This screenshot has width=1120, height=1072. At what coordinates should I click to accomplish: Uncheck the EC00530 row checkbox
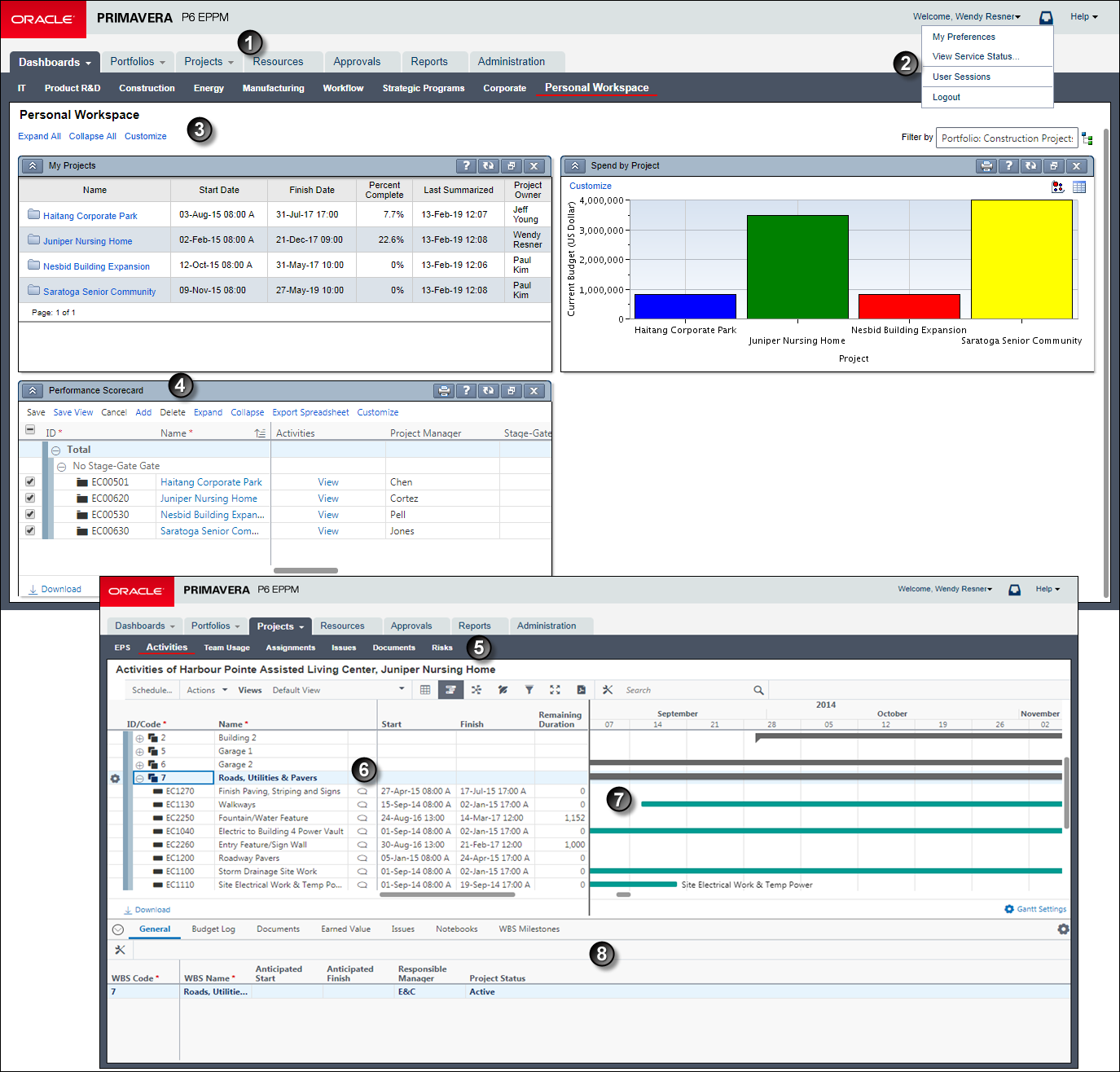30,514
